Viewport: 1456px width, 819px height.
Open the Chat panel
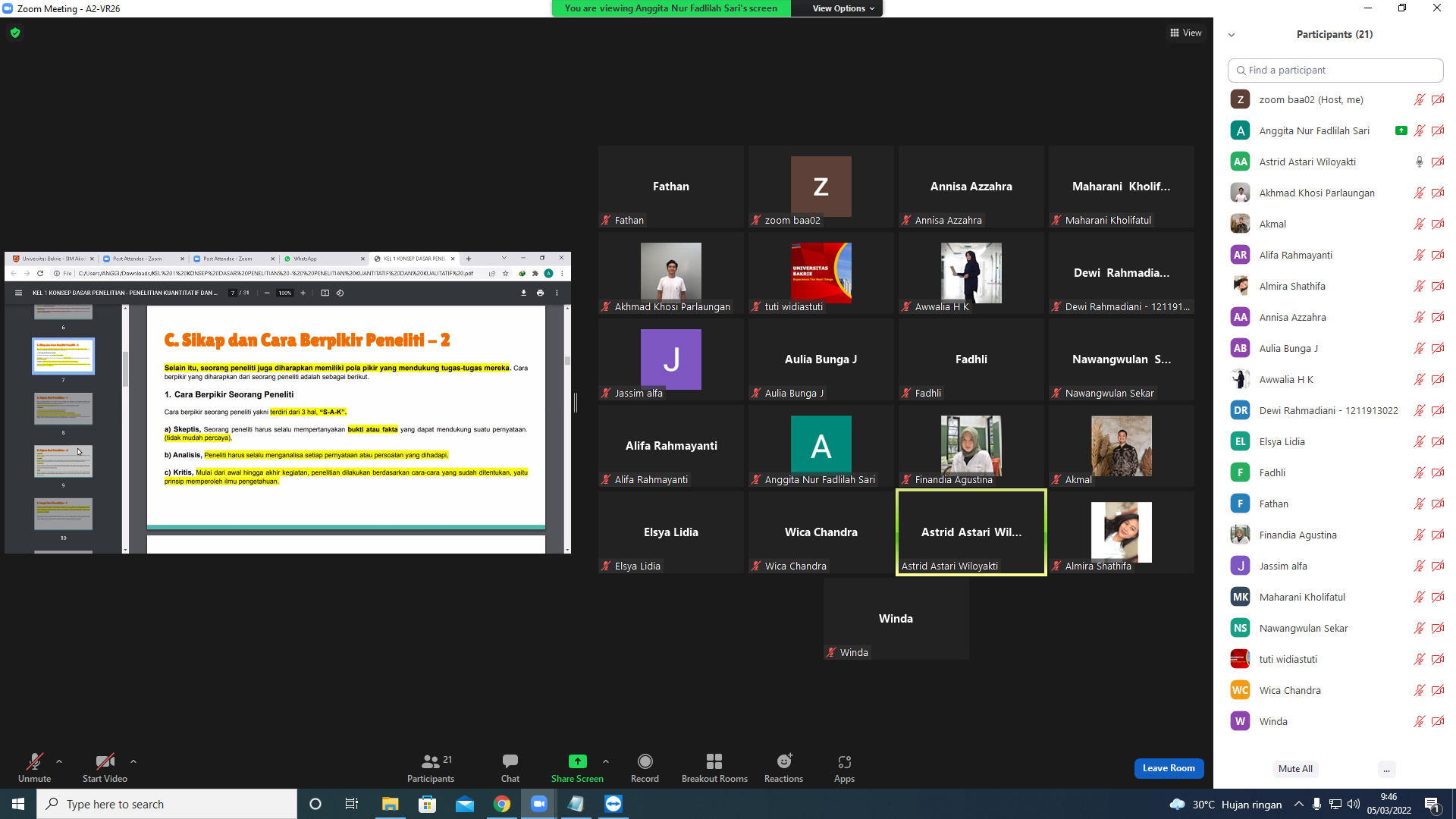click(510, 767)
